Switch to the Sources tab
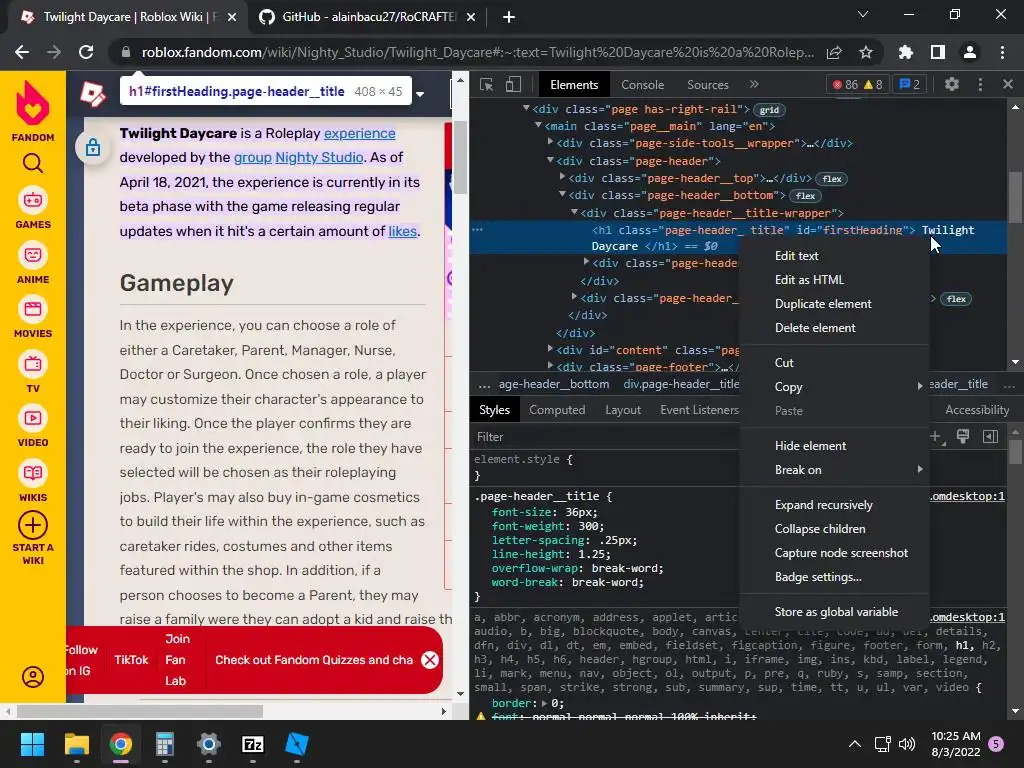Viewport: 1024px width, 768px height. click(707, 85)
